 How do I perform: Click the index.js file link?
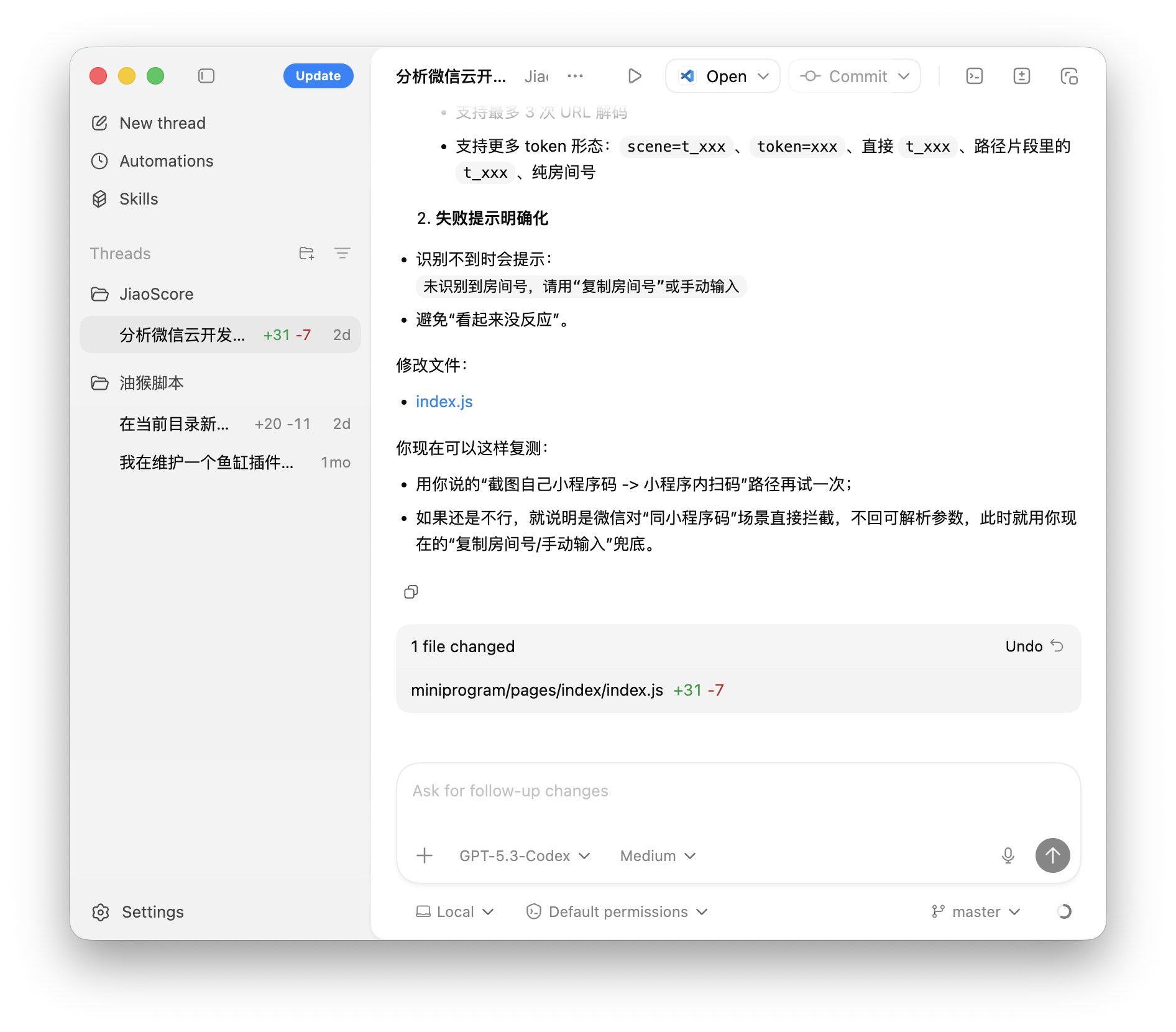[444, 402]
